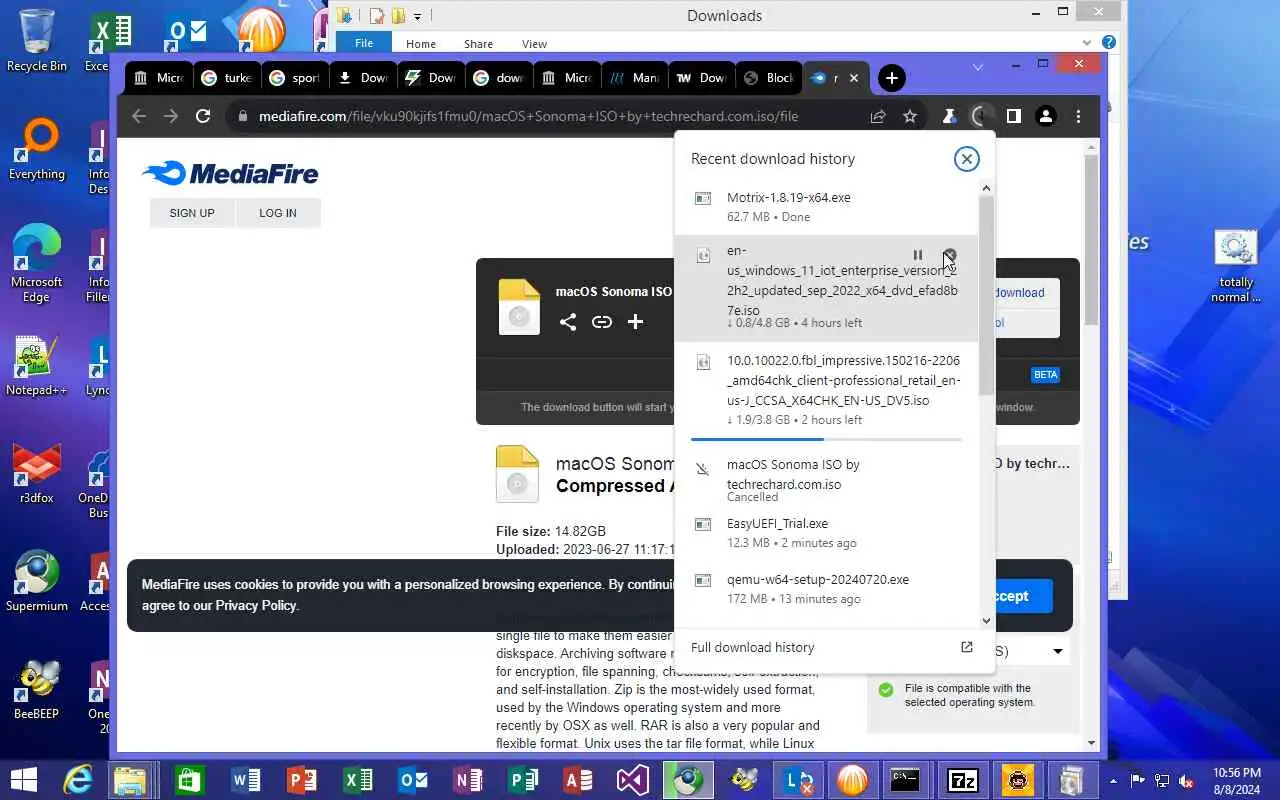The height and width of the screenshot is (800, 1280).
Task: Open the quick access toolbar dropdown in the Downloads window
Action: [x=418, y=16]
